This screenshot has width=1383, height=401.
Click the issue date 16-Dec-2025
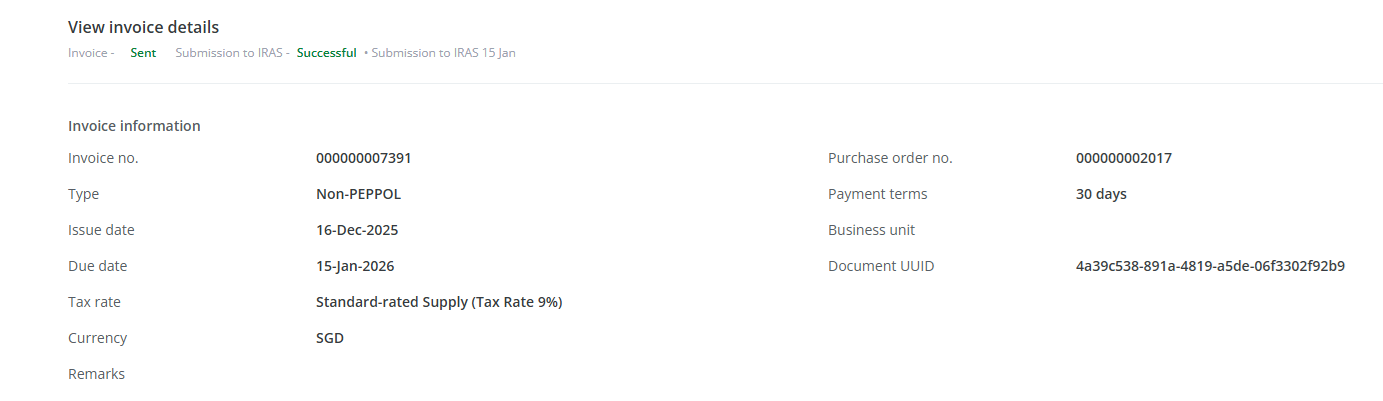(357, 230)
